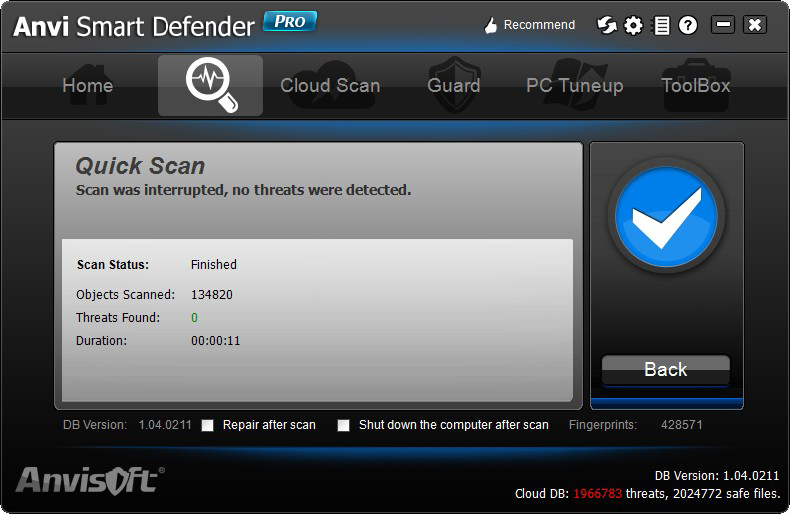Enable the Repair after scan checkbox
Screen dimensions: 790x514
[x=208, y=425]
